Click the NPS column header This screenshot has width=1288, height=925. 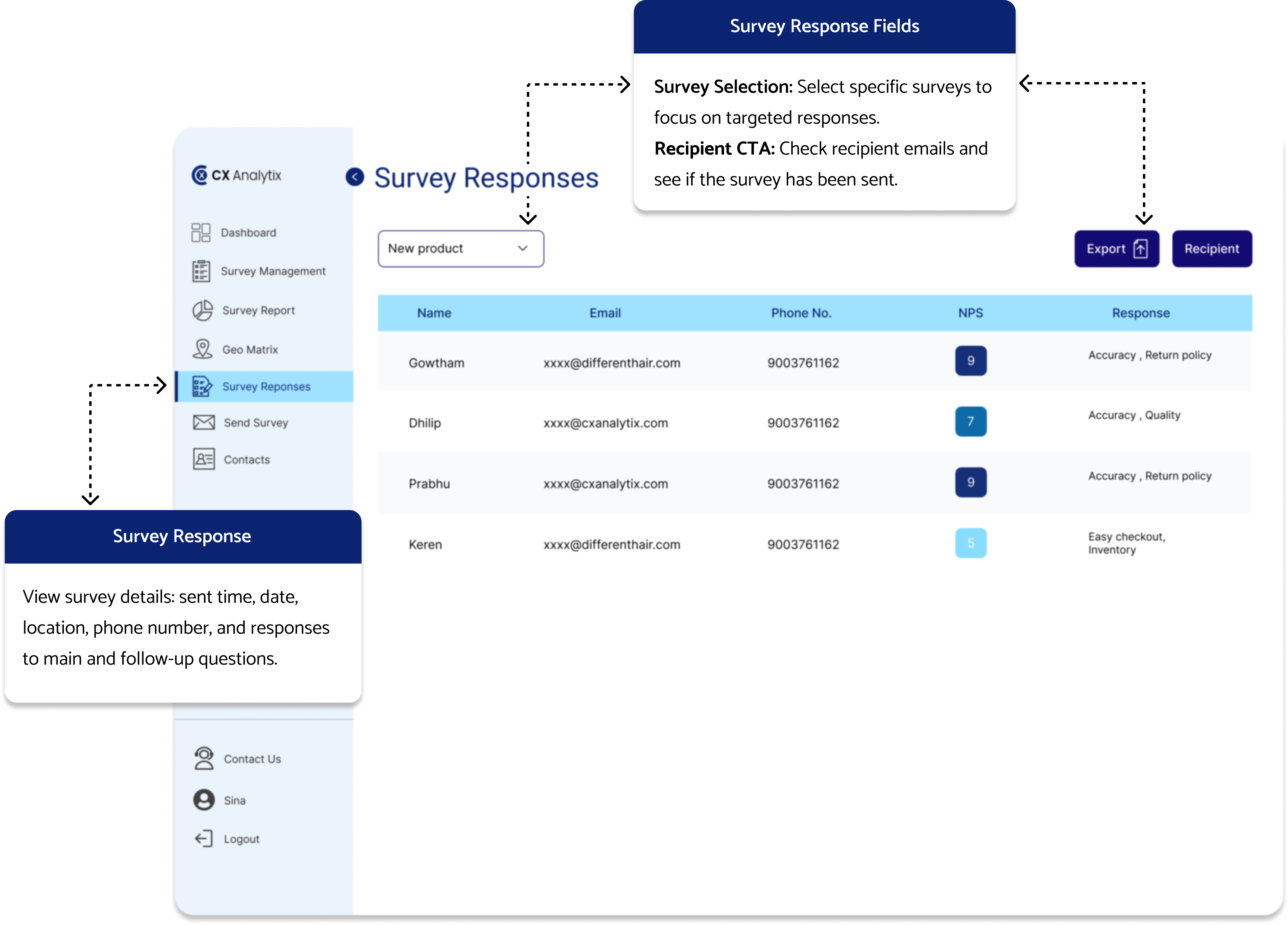(970, 313)
